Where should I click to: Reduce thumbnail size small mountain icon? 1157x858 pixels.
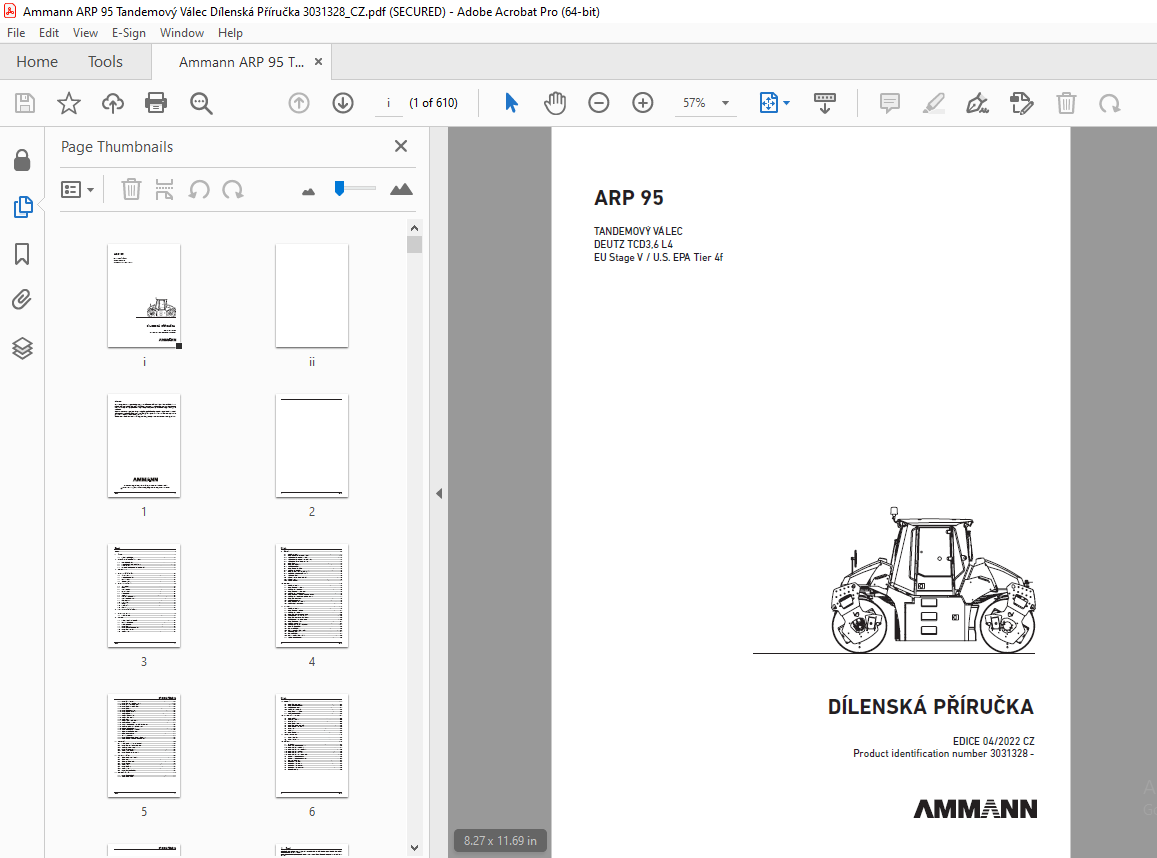click(308, 192)
